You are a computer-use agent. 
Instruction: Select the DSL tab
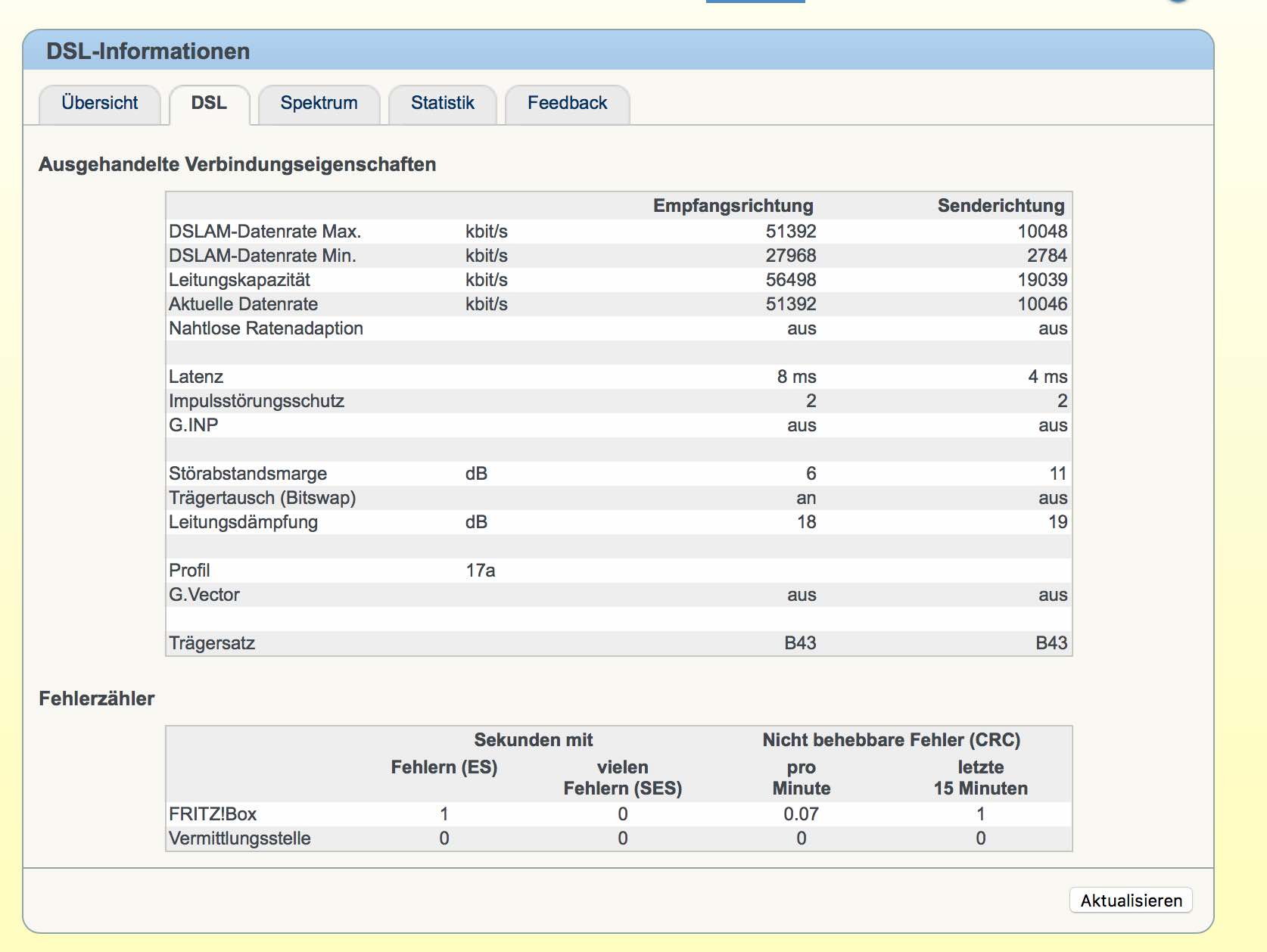tap(209, 103)
